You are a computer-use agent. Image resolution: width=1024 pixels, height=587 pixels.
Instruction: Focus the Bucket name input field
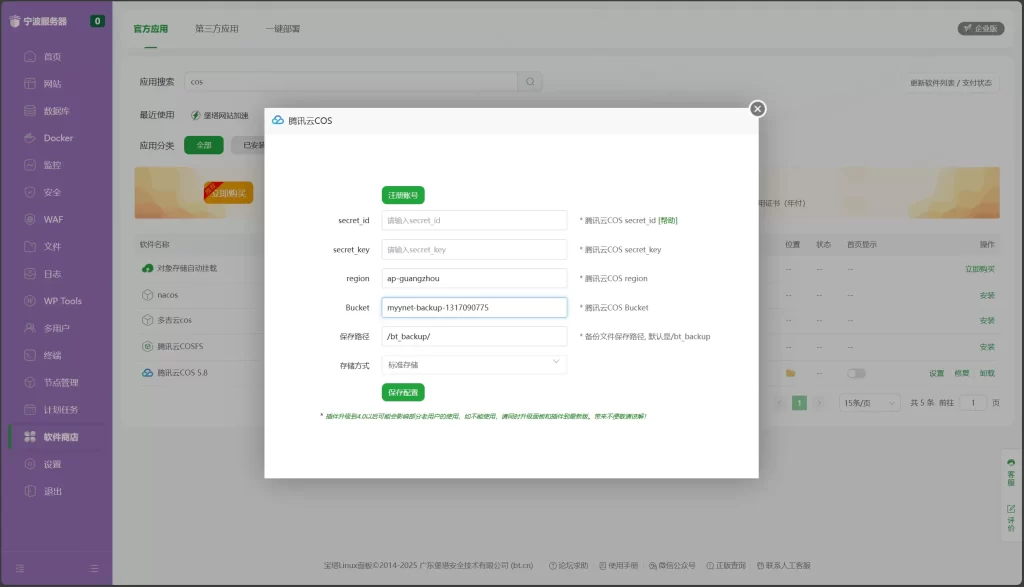474,308
